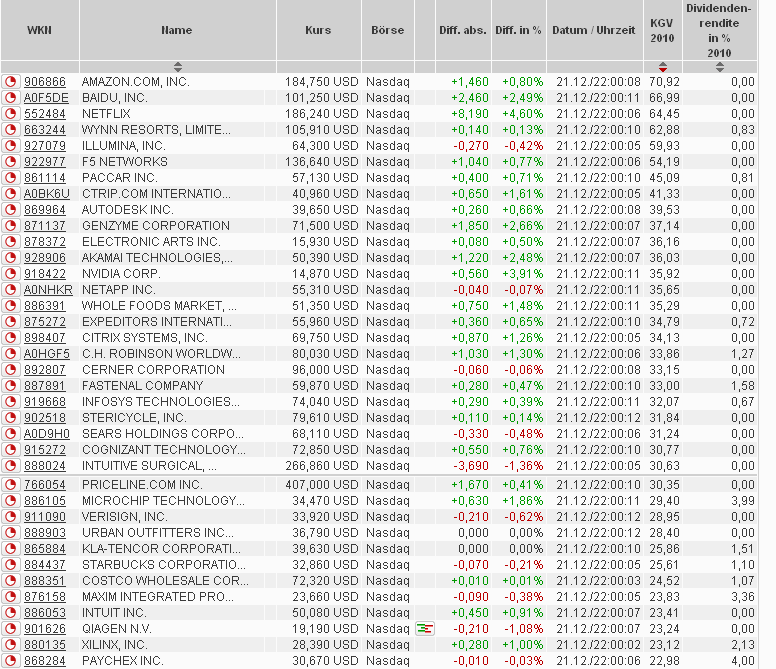Viewport: 776px width, 669px height.
Task: Click the Diff. abs. column header
Action: click(463, 30)
